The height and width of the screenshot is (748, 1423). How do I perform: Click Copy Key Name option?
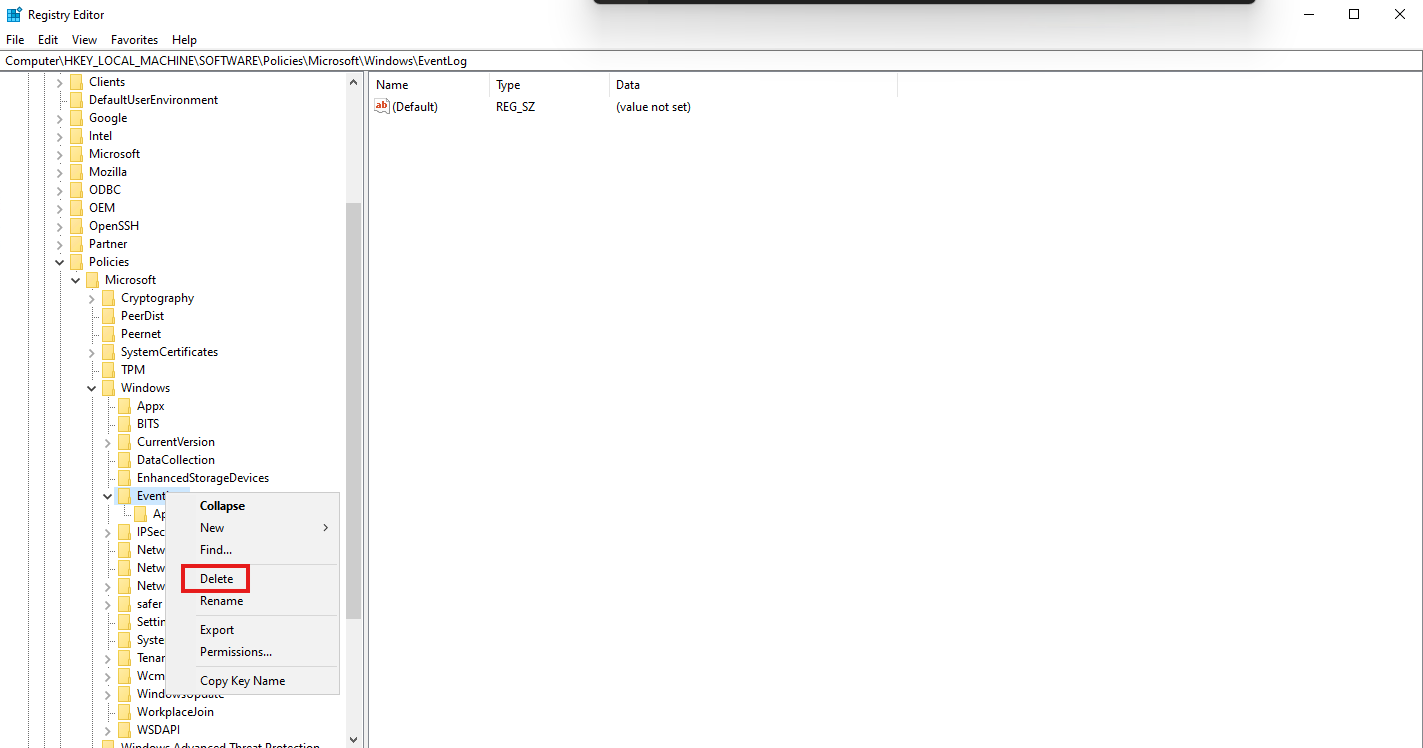click(242, 681)
